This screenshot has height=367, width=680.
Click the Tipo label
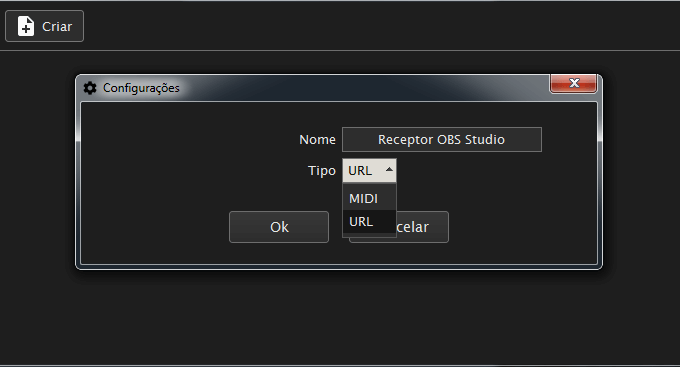click(321, 170)
